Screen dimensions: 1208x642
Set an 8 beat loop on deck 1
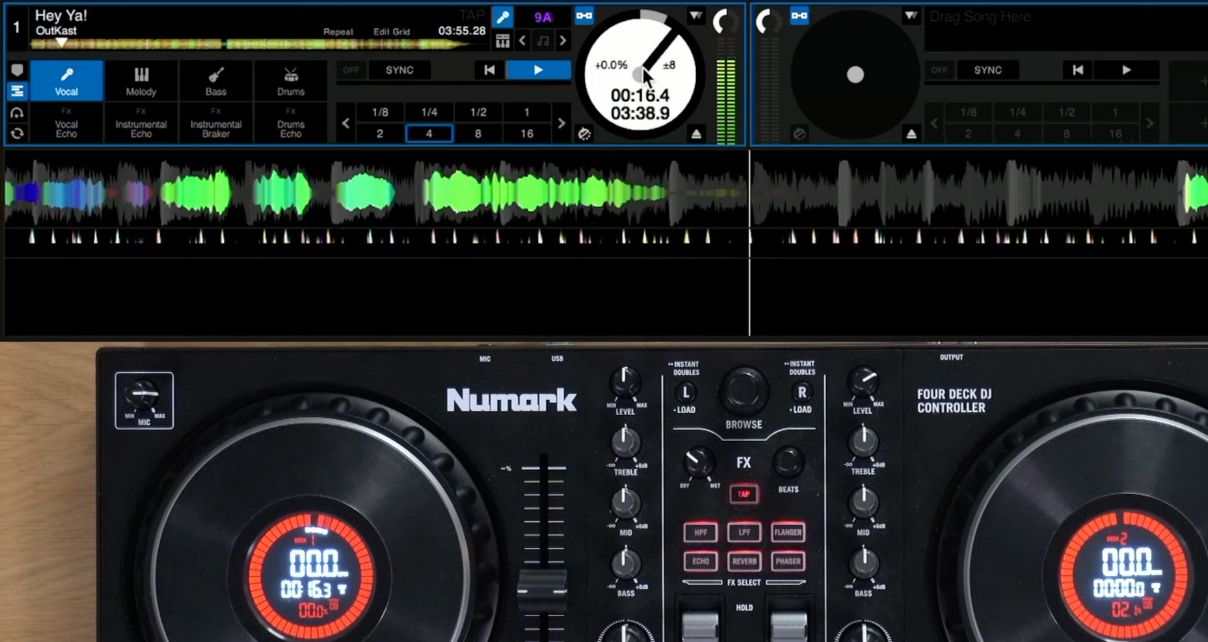(478, 133)
